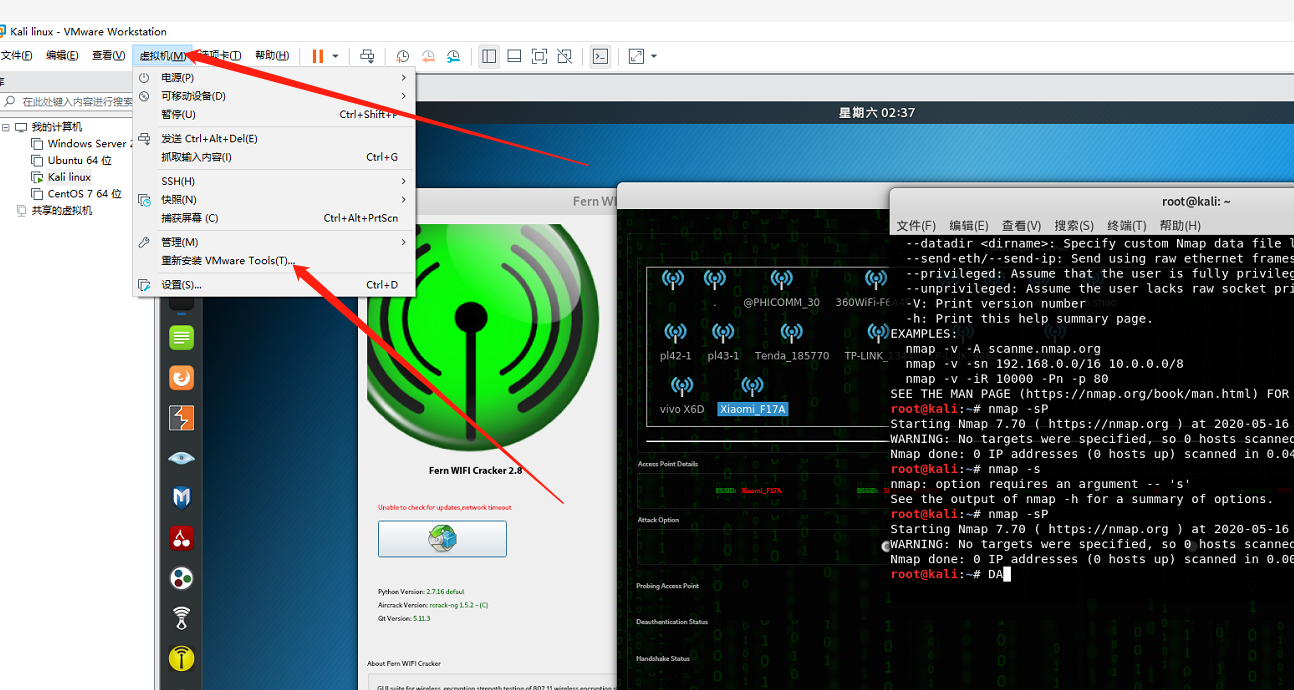Click the Fern update button
Screen dimensions: 1294x690
[x=442, y=539]
